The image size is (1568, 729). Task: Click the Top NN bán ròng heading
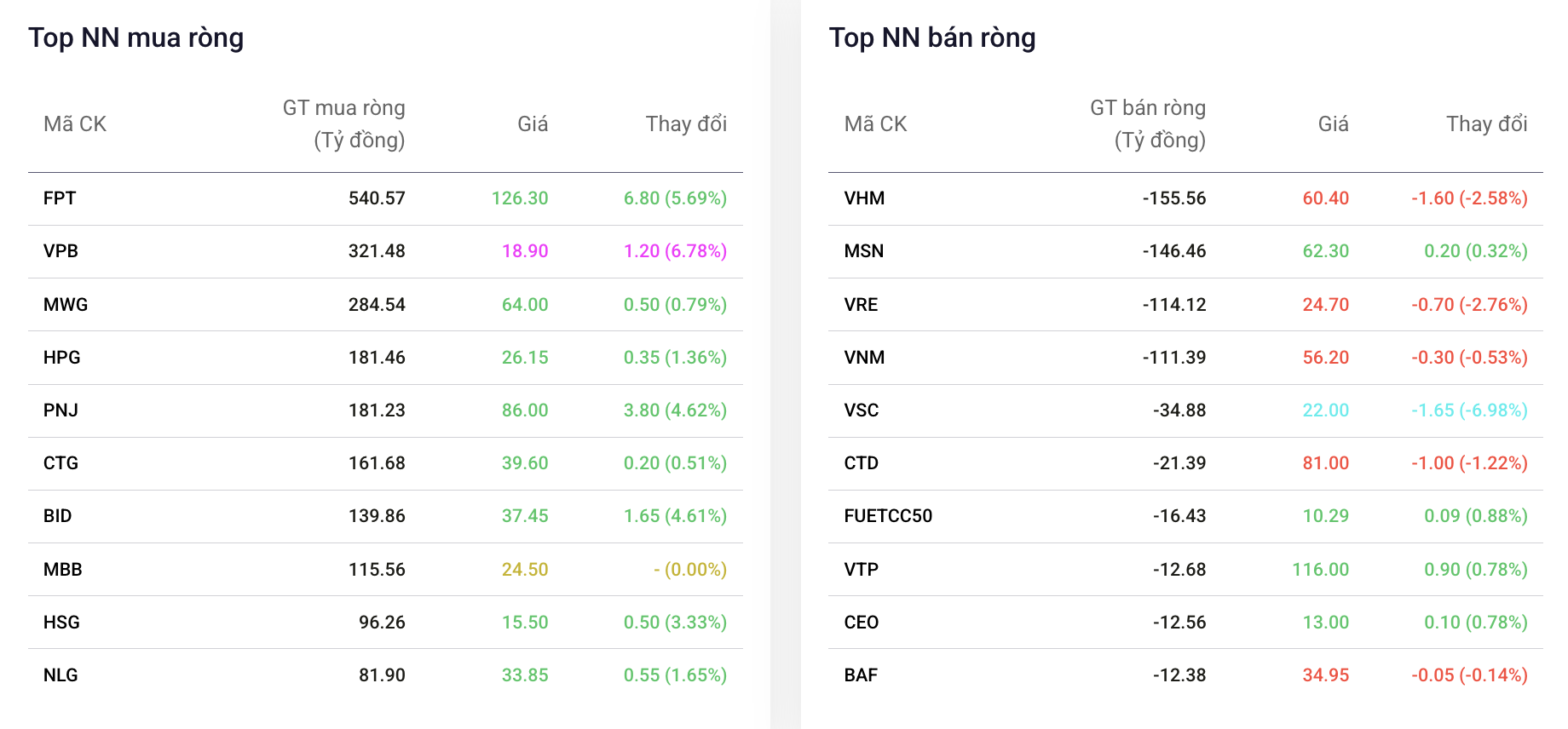932,37
